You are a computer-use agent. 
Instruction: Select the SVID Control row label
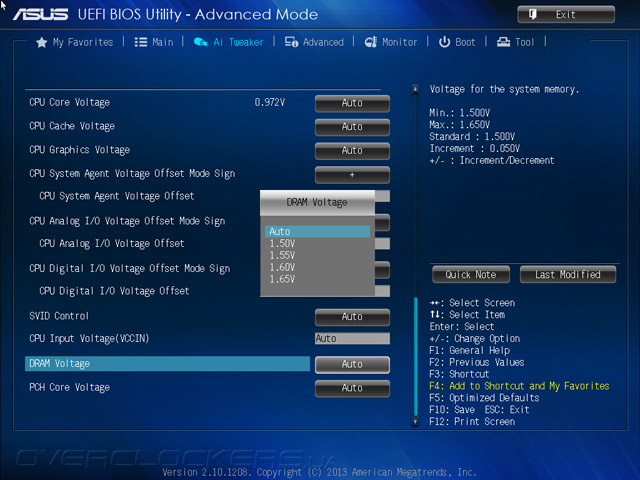pos(59,316)
